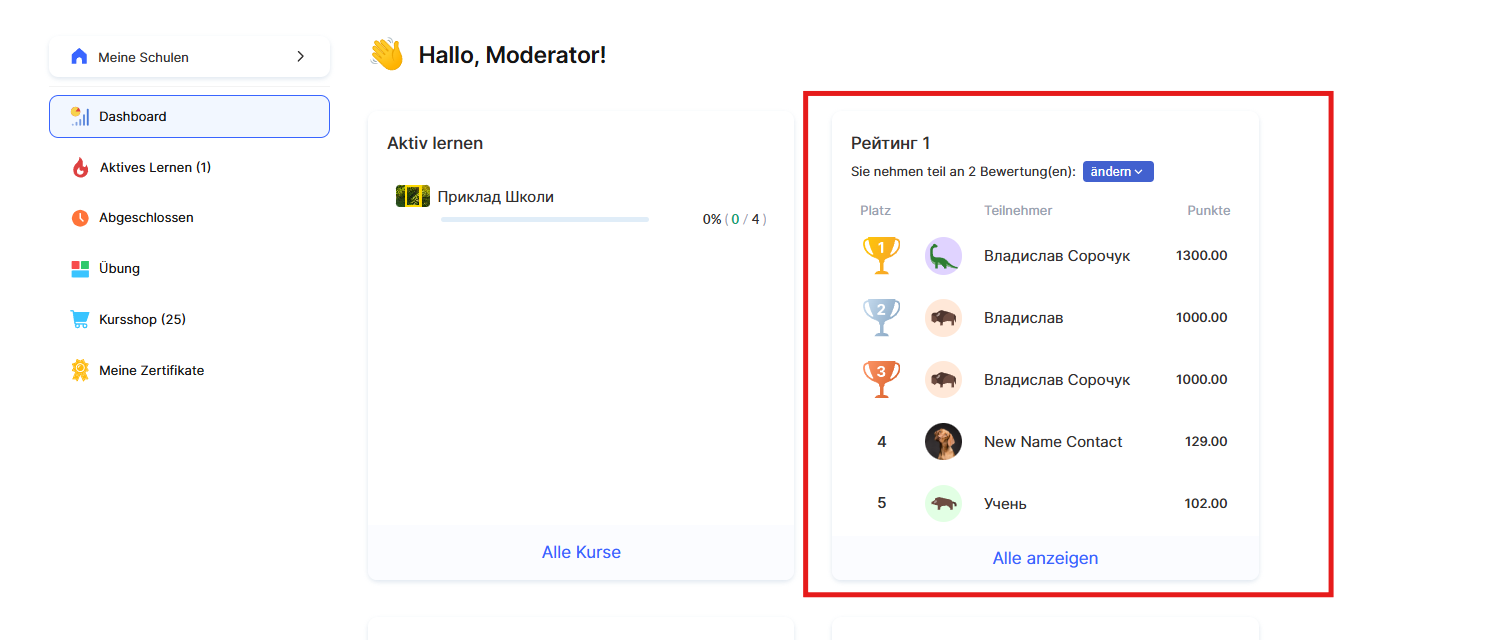The height and width of the screenshot is (640, 1503).
Task: Open the Приклад Школи course thumbnail
Action: 413,196
